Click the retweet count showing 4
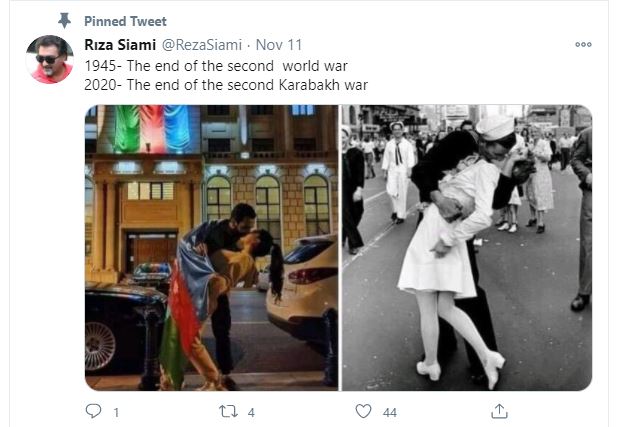The image size is (624, 427). coord(251,412)
